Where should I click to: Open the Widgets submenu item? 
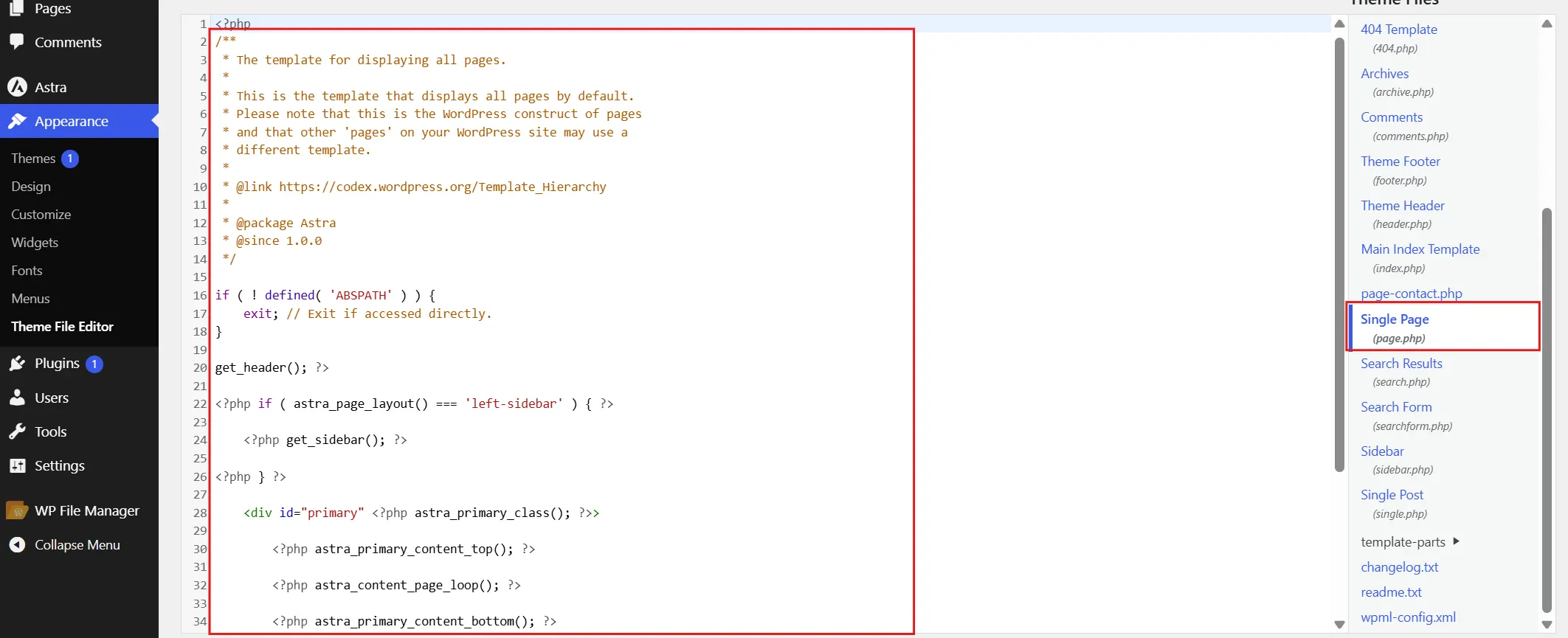point(35,243)
